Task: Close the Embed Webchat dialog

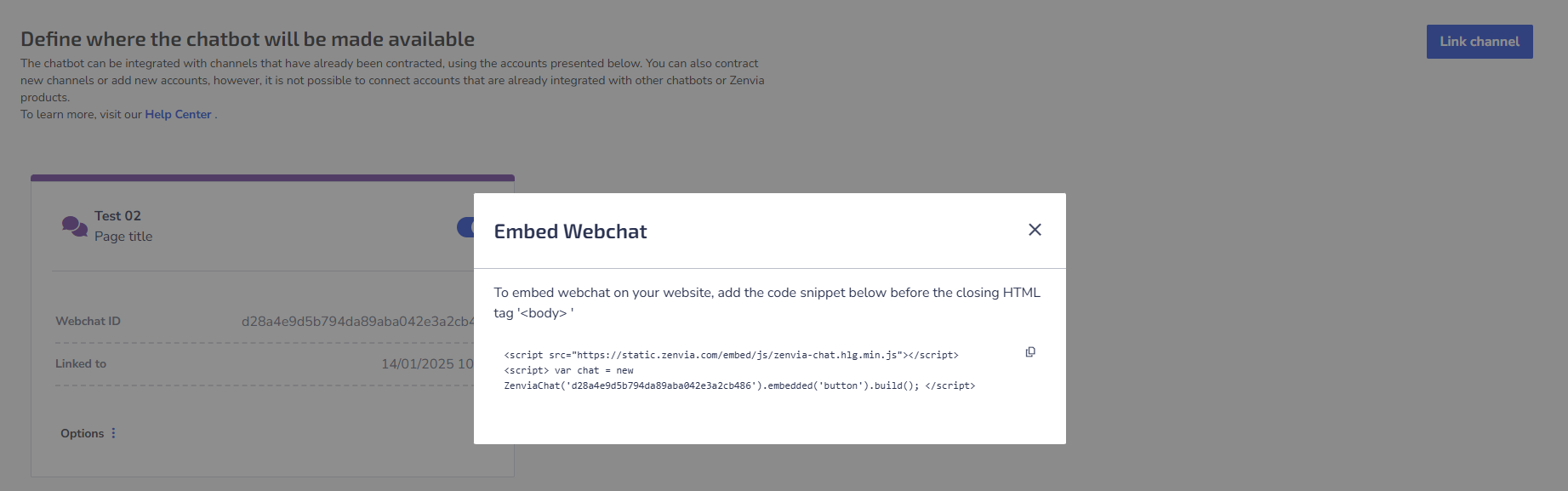Action: click(x=1035, y=230)
